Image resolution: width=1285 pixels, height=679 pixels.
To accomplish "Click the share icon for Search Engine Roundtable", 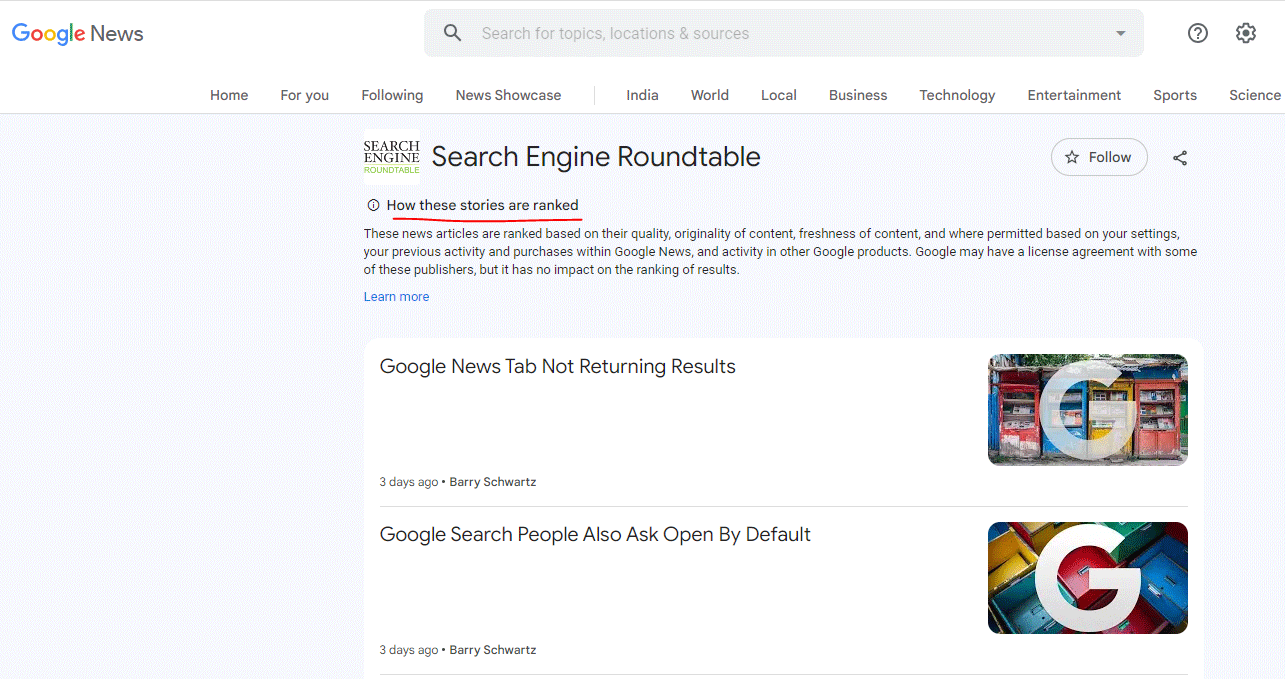I will pyautogui.click(x=1180, y=157).
